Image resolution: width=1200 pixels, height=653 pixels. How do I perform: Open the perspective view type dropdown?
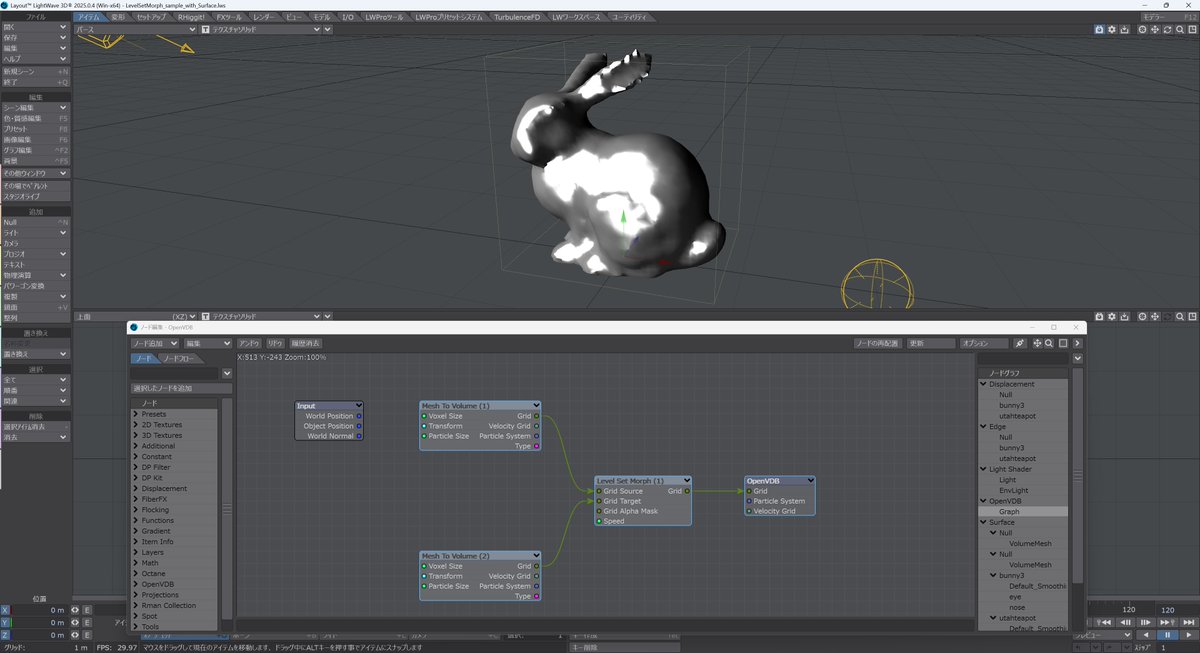(x=136, y=30)
